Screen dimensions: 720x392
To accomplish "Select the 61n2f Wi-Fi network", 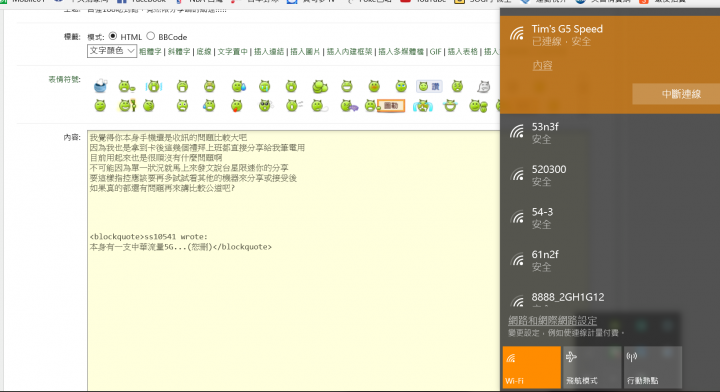I will [610, 260].
